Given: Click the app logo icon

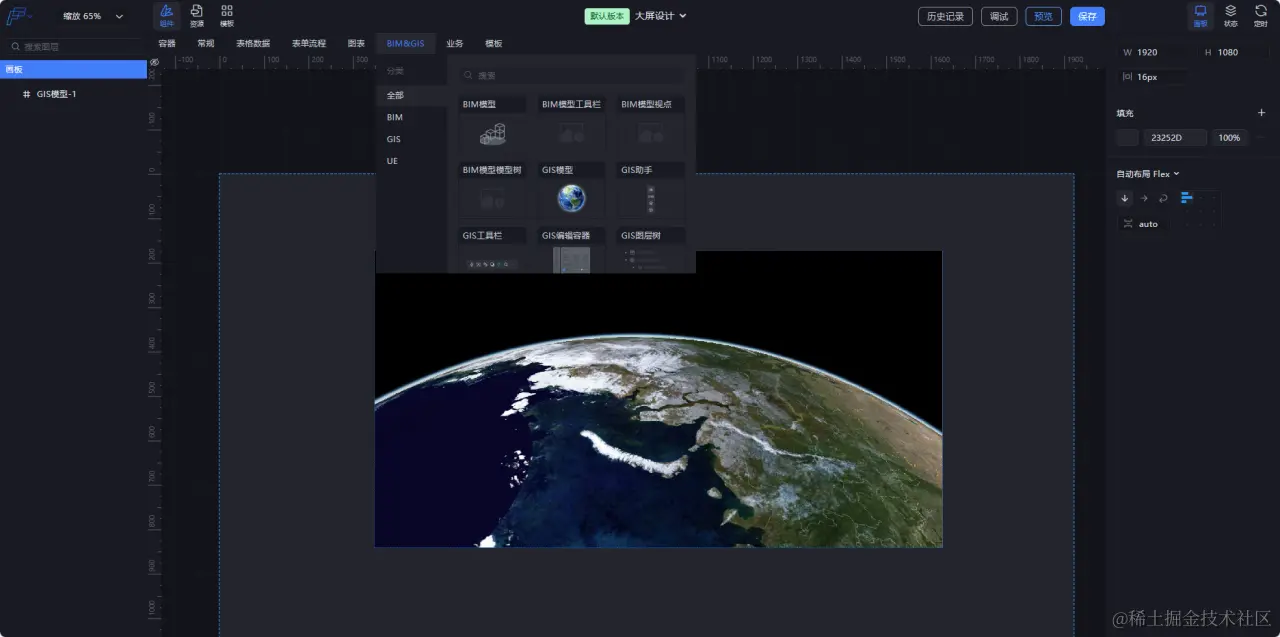Looking at the screenshot, I should (19, 16).
